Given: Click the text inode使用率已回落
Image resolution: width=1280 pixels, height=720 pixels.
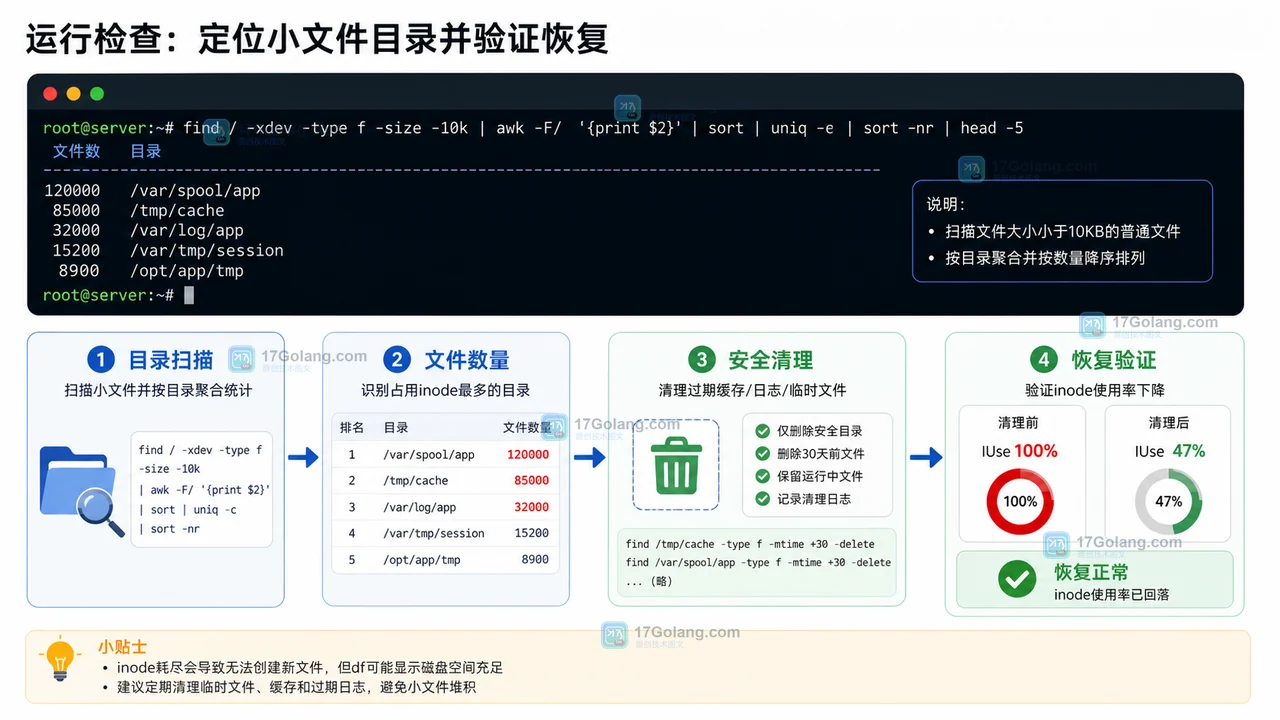Looking at the screenshot, I should [x=1111, y=595].
